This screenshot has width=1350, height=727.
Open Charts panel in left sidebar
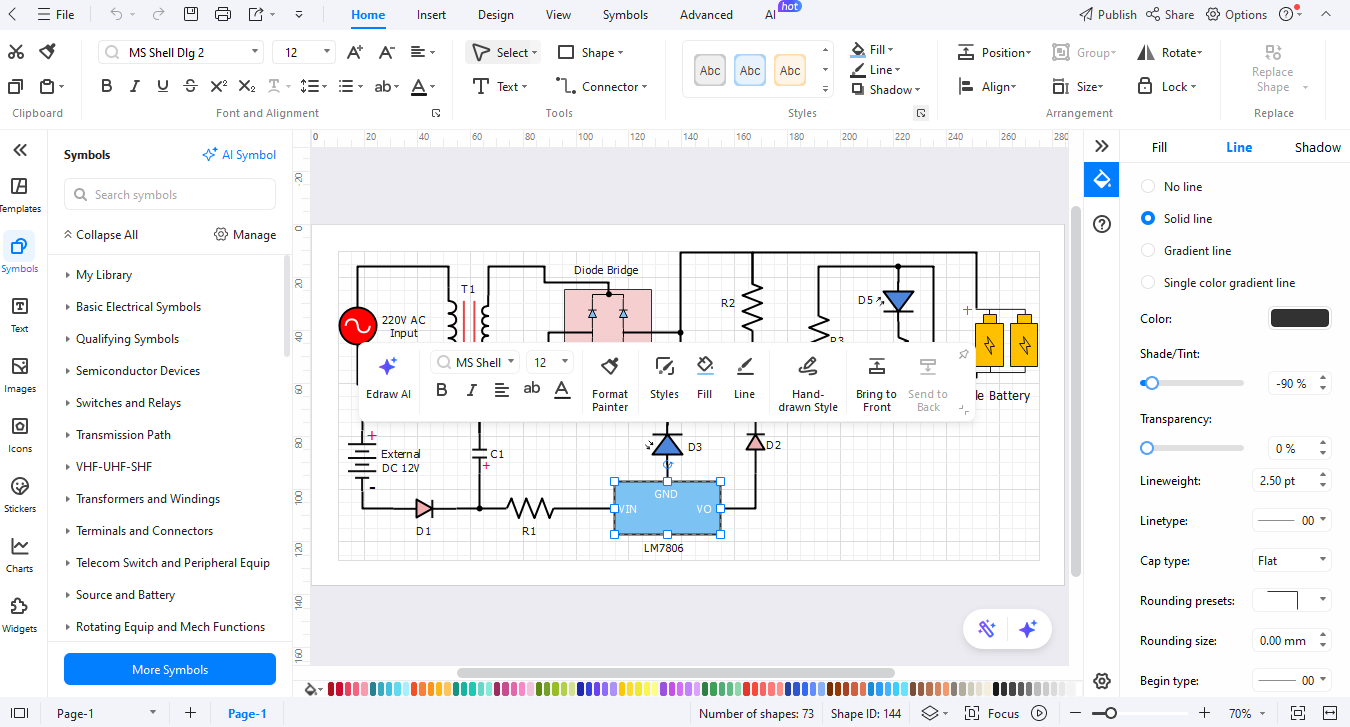pyautogui.click(x=19, y=554)
